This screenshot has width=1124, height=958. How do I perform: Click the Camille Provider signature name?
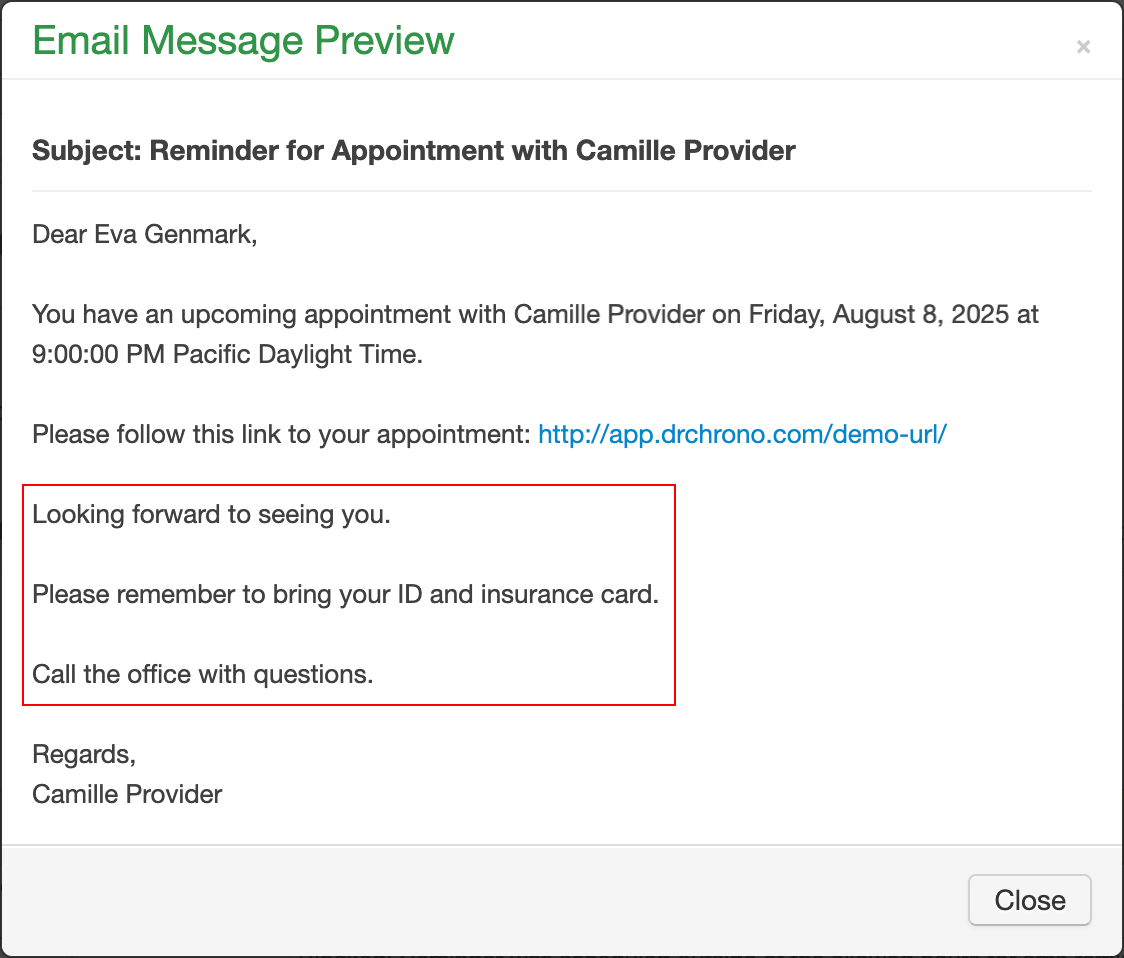pos(127,794)
